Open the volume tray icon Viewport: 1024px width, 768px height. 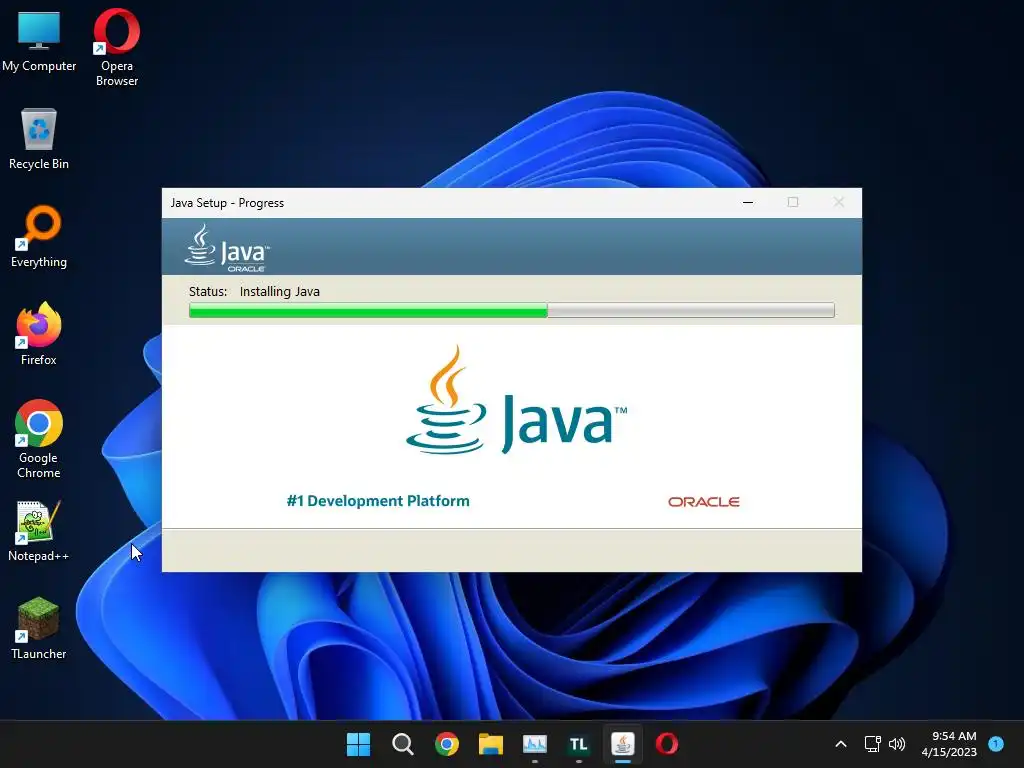point(897,744)
